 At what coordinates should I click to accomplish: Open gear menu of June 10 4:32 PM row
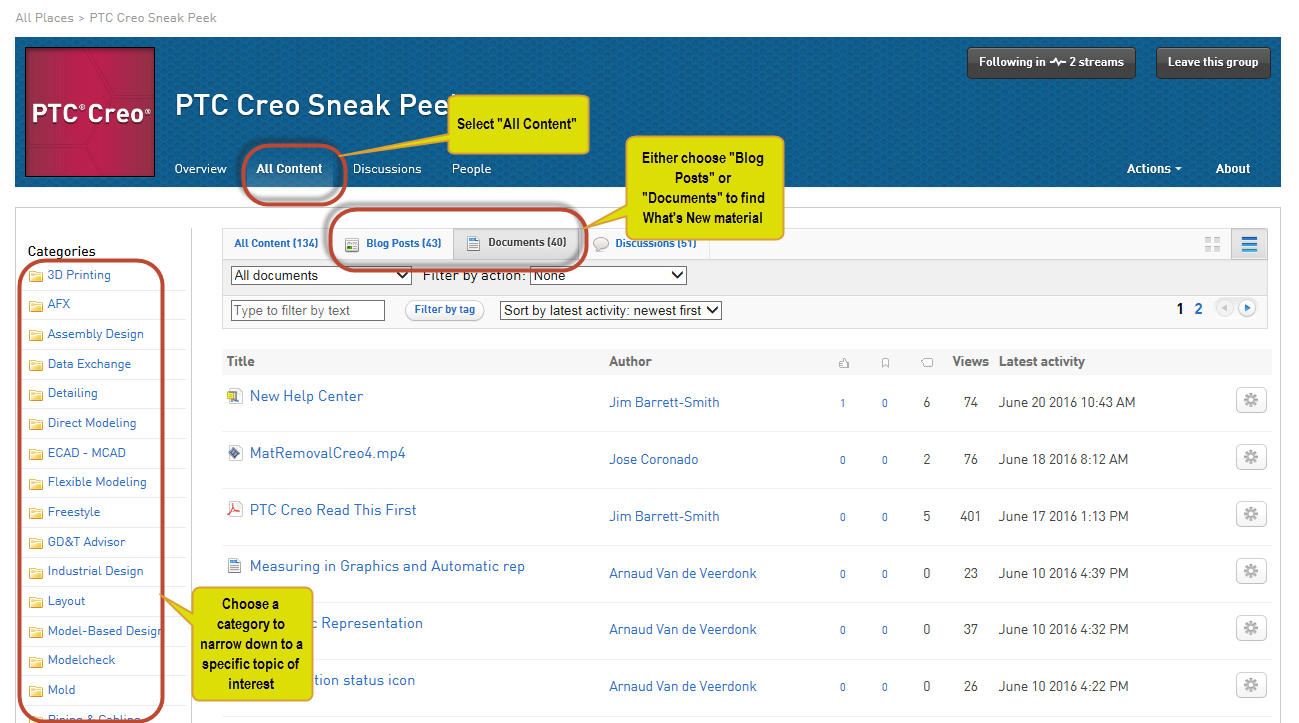[x=1251, y=628]
